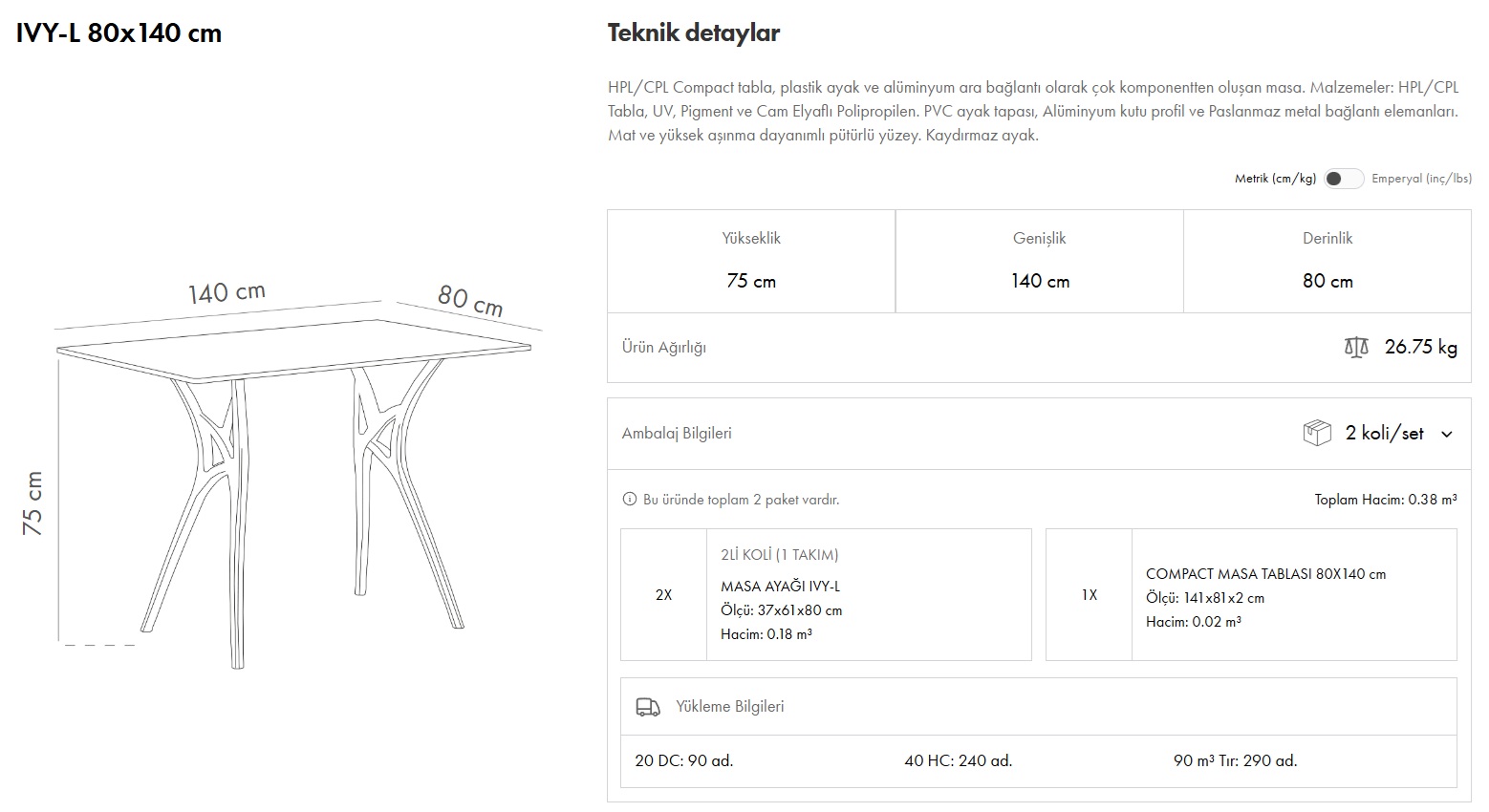
Task: Click the delivery truck icon
Action: (x=648, y=707)
